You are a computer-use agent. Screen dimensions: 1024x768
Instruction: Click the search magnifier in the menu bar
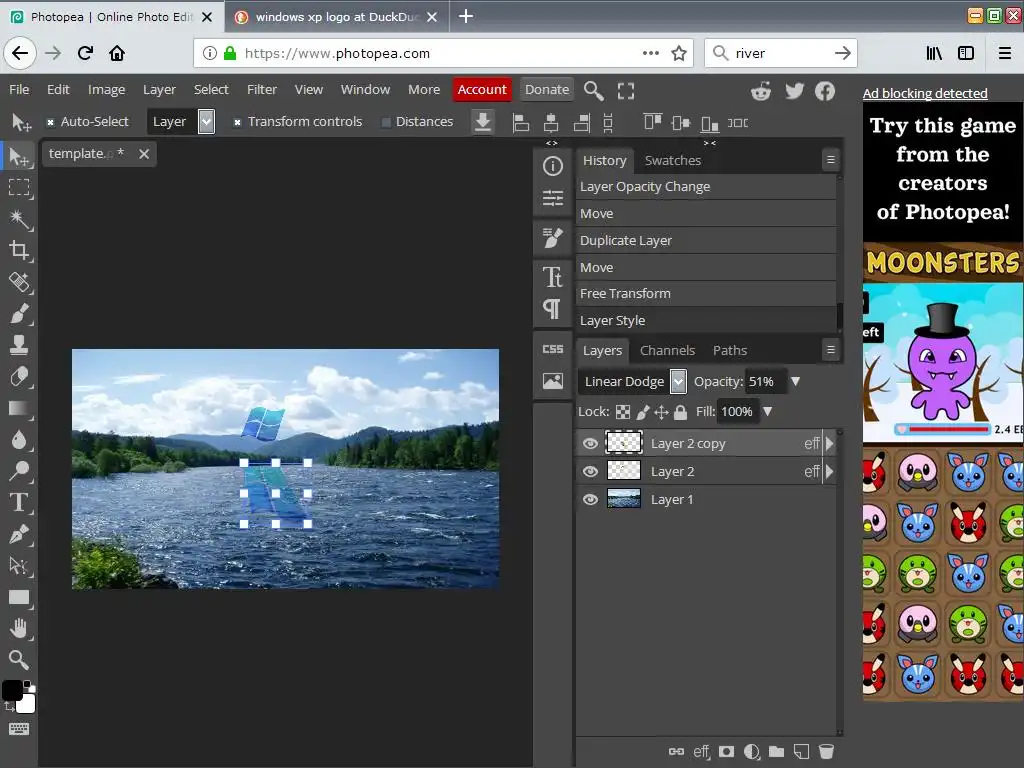593,90
